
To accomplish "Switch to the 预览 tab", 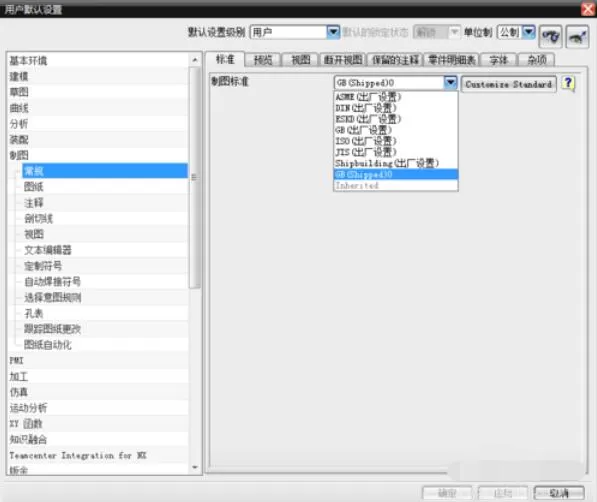I will (263, 60).
